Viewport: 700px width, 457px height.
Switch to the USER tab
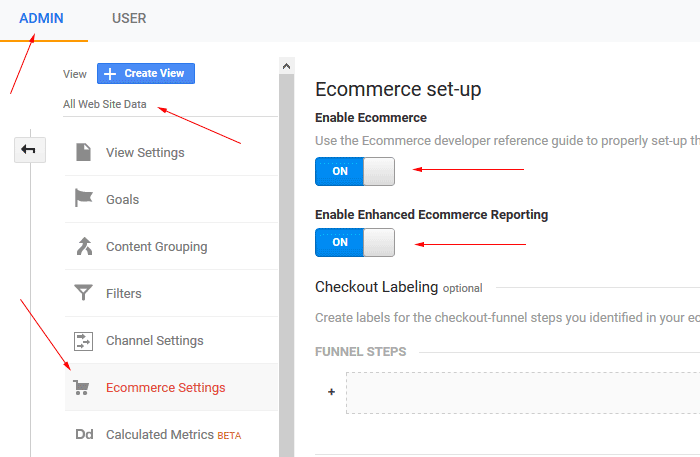129,18
